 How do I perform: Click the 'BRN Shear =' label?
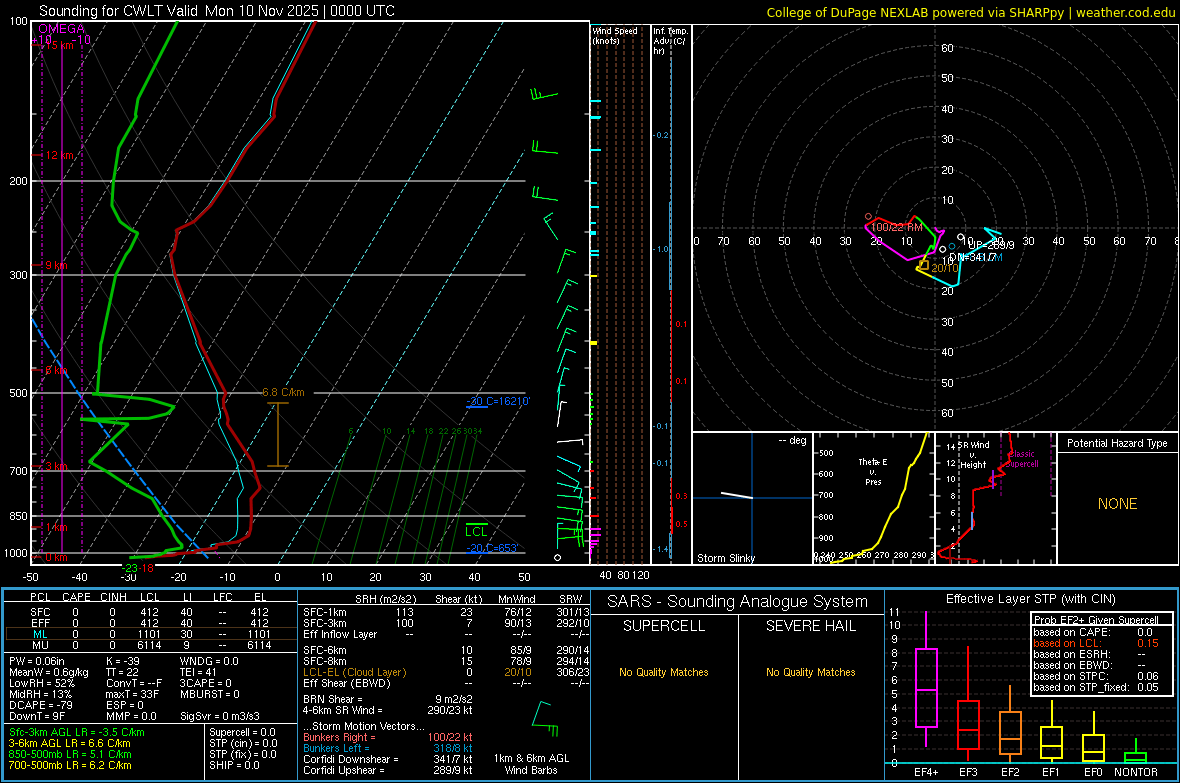333,699
